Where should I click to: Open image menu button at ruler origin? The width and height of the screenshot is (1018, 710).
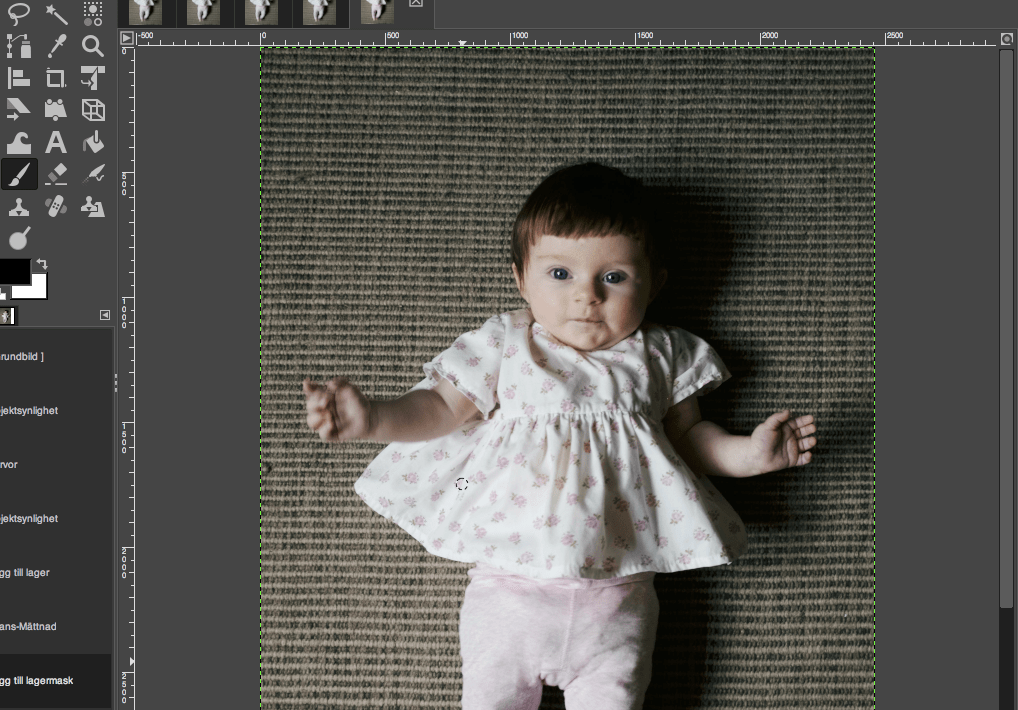click(x=126, y=38)
